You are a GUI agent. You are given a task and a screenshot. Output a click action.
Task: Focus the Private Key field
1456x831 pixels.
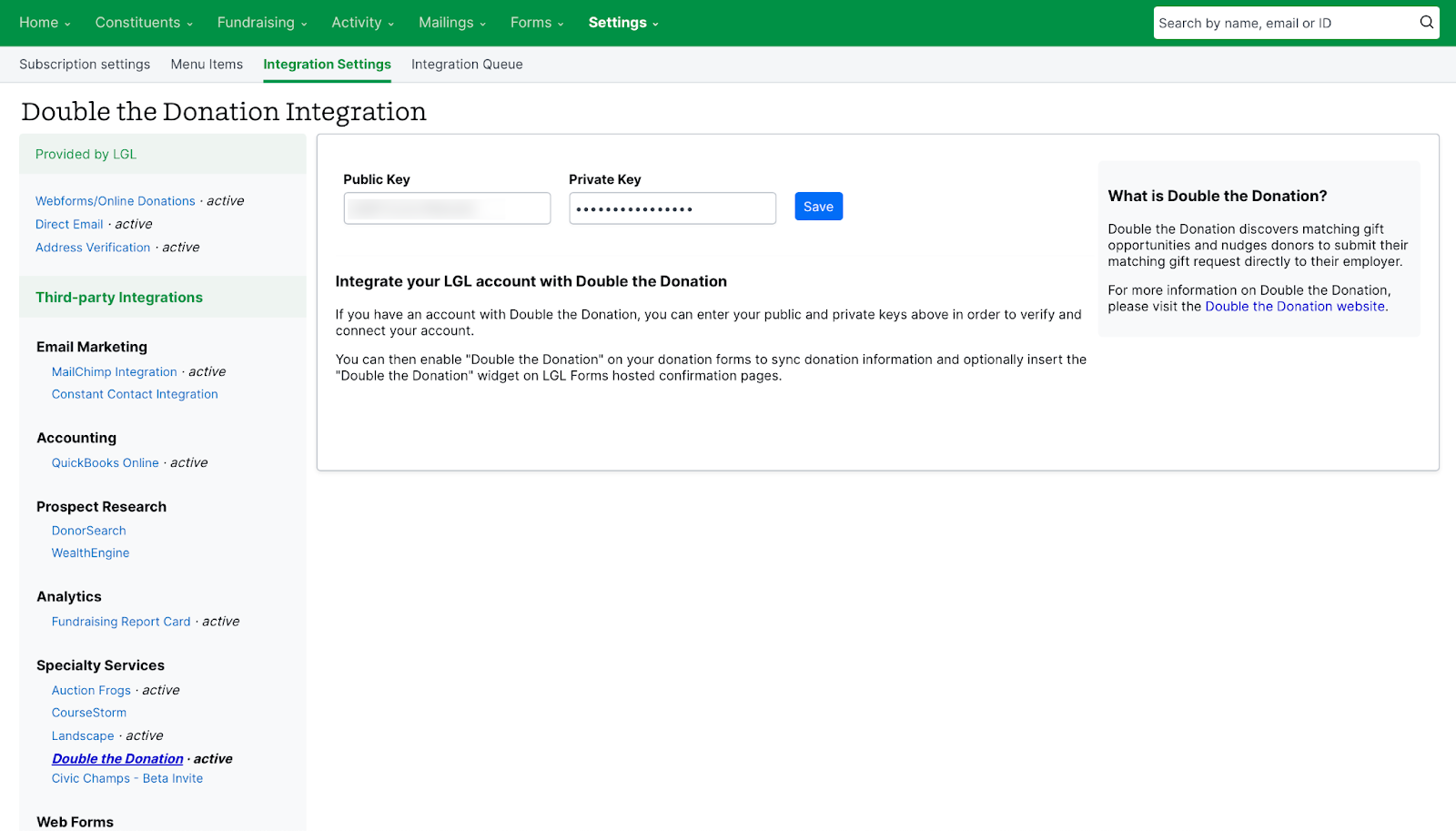[672, 208]
